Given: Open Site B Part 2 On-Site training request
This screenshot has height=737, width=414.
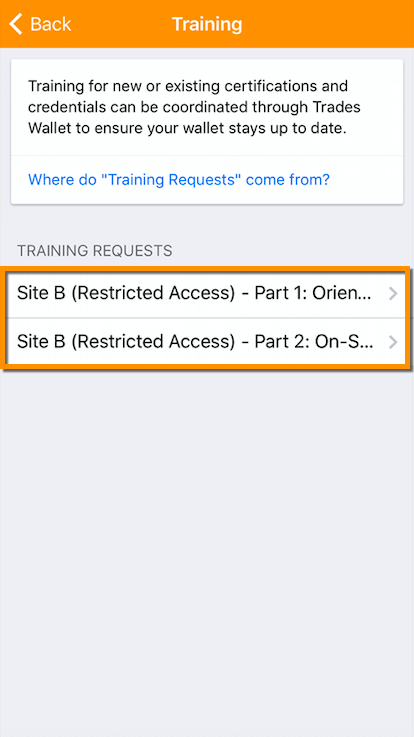Looking at the screenshot, I should (207, 342).
